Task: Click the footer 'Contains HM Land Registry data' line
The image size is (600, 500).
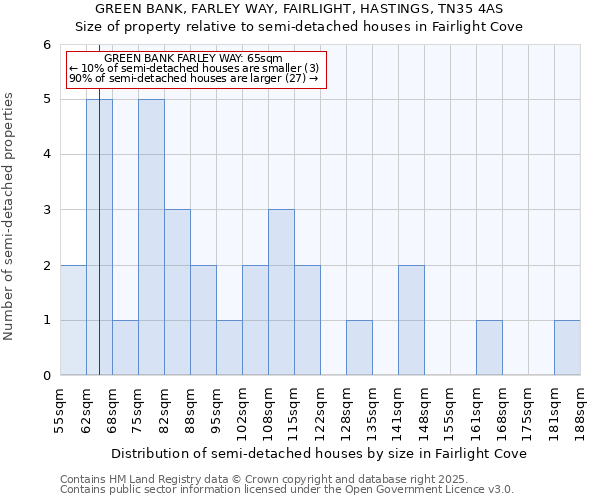Action: pyautogui.click(x=264, y=479)
